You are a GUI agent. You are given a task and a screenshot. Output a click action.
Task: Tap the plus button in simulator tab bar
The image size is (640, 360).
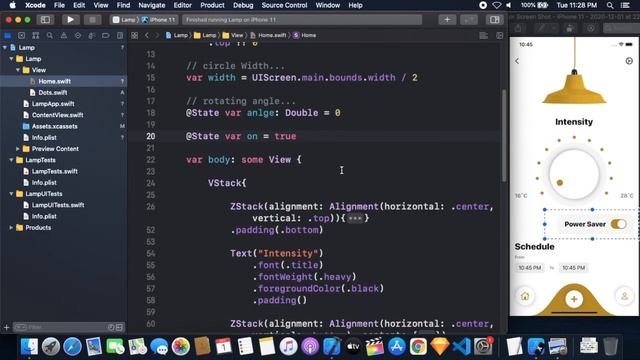pos(574,299)
